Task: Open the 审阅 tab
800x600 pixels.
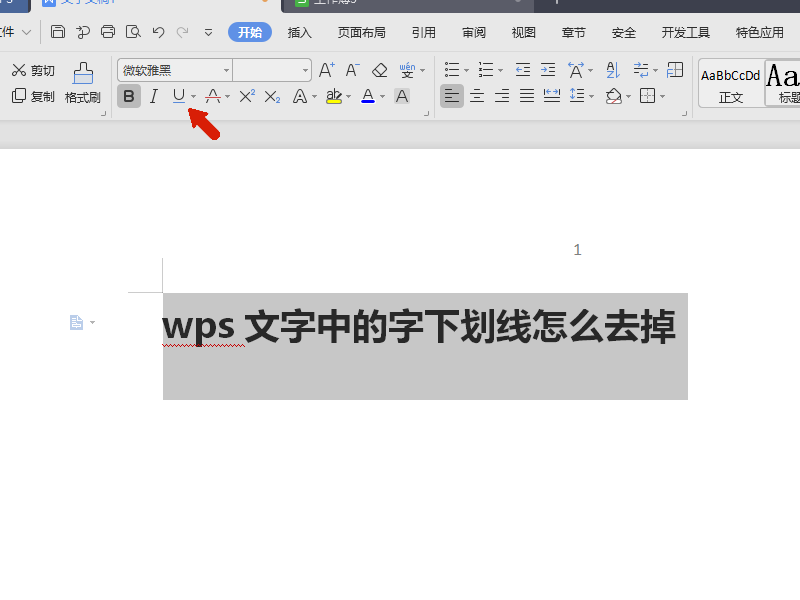Action: (x=474, y=33)
